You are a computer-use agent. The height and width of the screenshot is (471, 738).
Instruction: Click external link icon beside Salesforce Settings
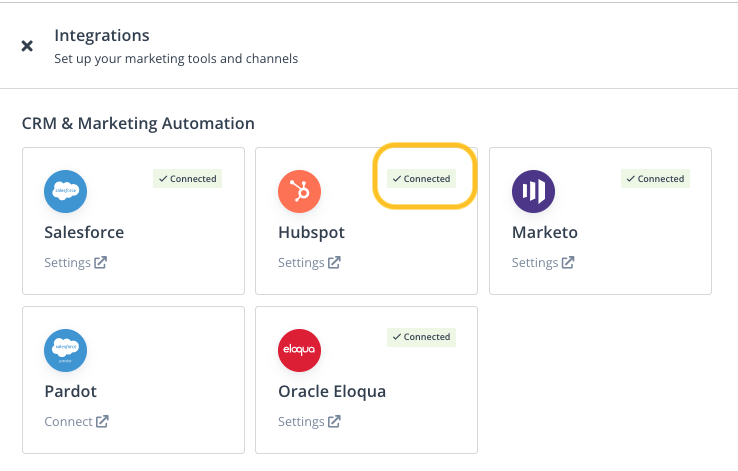[x=100, y=263]
